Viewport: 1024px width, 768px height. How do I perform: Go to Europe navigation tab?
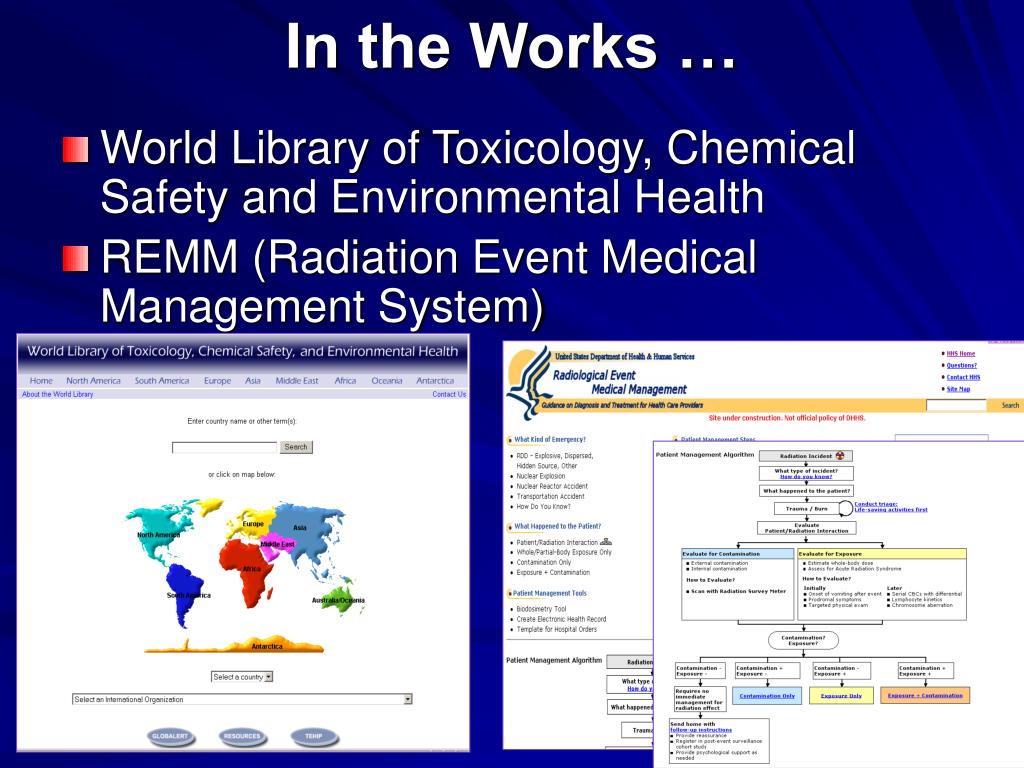217,381
